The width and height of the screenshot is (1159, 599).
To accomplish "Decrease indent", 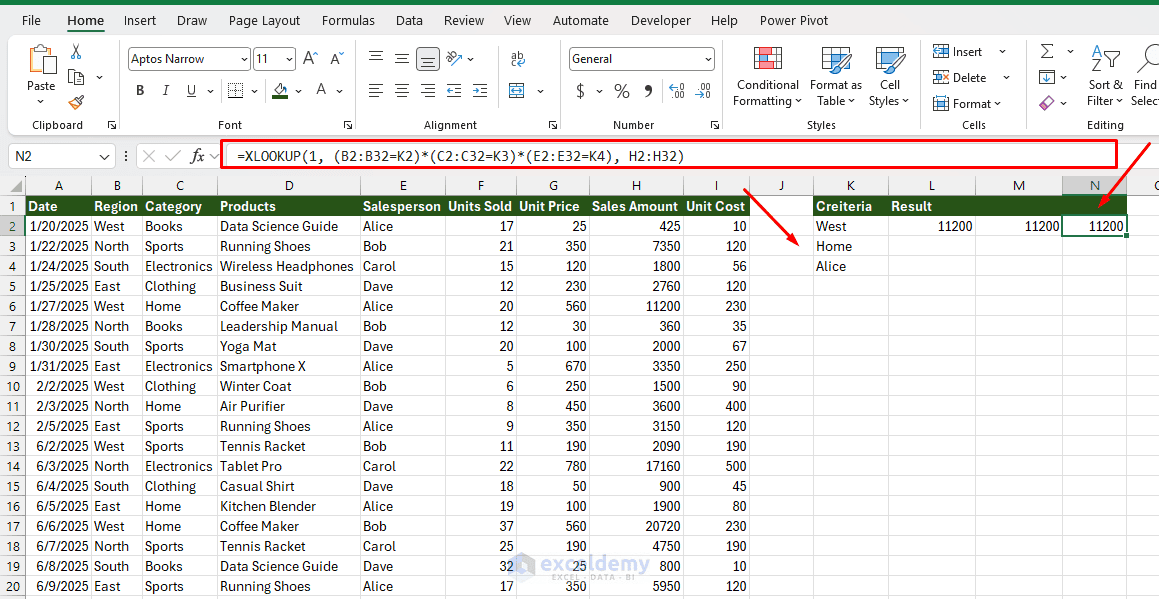I will 454,90.
